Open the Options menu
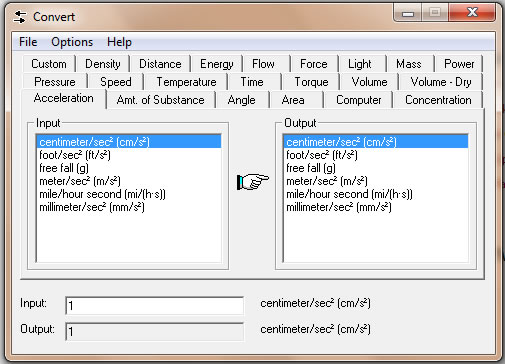505x364 pixels. [72, 42]
